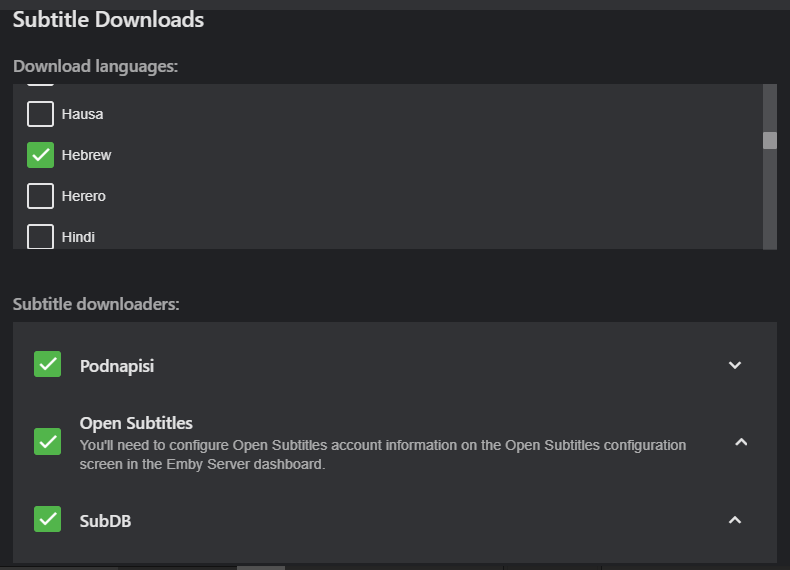Disable the Podnapisi downloader checkbox
Image resolution: width=790 pixels, height=570 pixels.
[x=47, y=364]
